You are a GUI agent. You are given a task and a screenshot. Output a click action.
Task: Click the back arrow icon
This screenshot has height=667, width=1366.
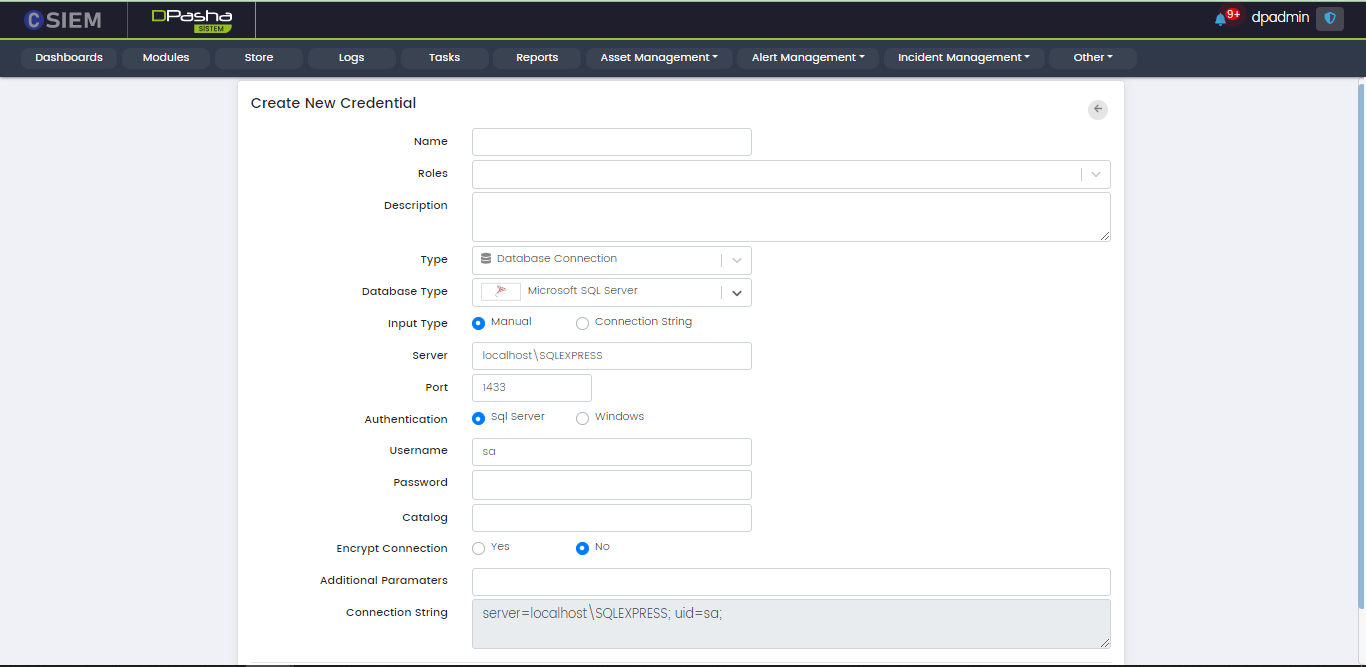[1097, 109]
